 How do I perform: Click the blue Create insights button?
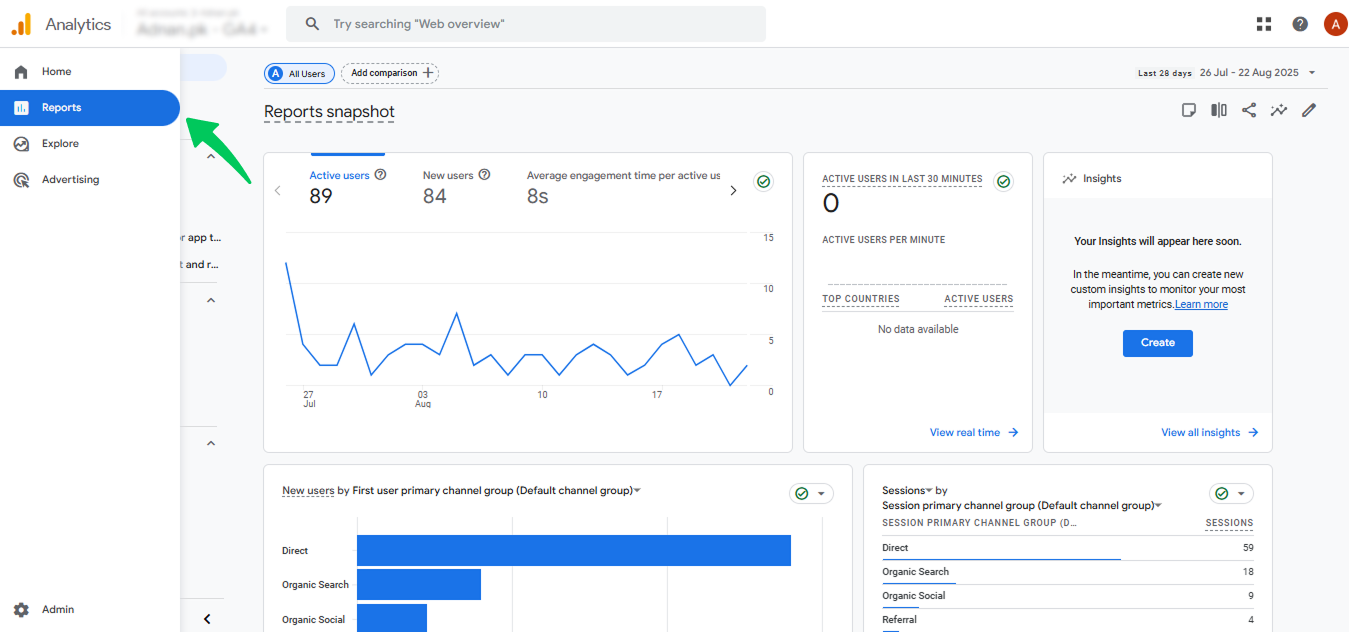pos(1158,342)
